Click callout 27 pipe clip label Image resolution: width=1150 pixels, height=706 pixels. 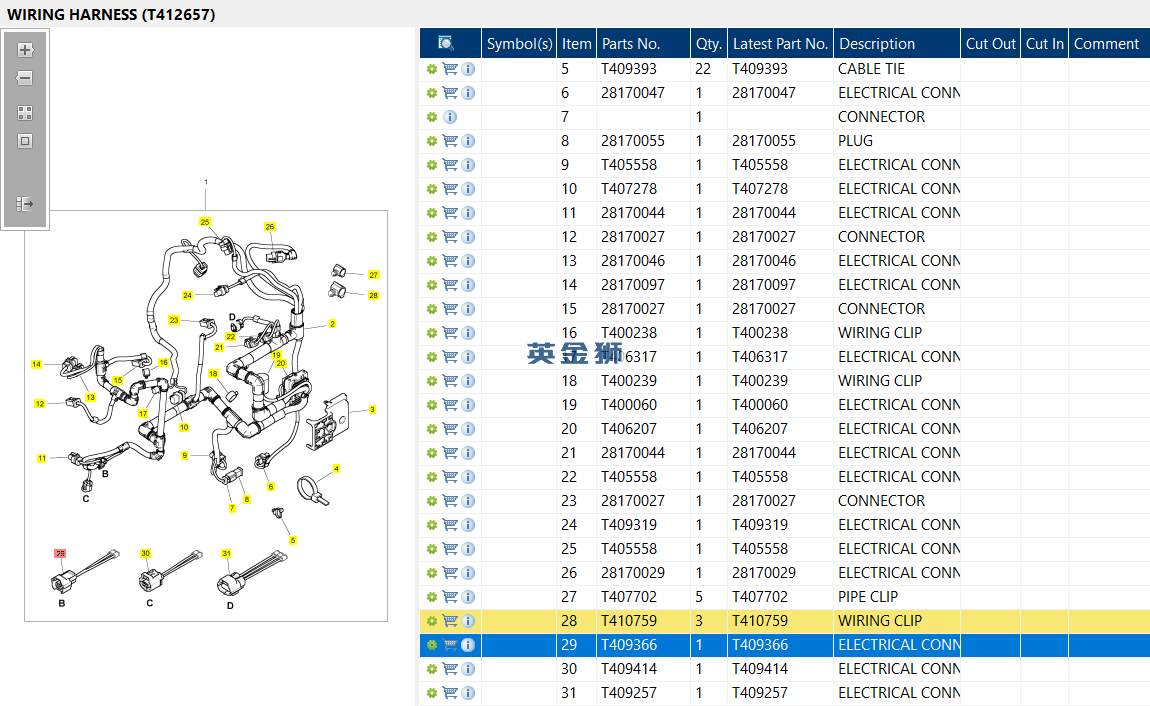click(373, 275)
